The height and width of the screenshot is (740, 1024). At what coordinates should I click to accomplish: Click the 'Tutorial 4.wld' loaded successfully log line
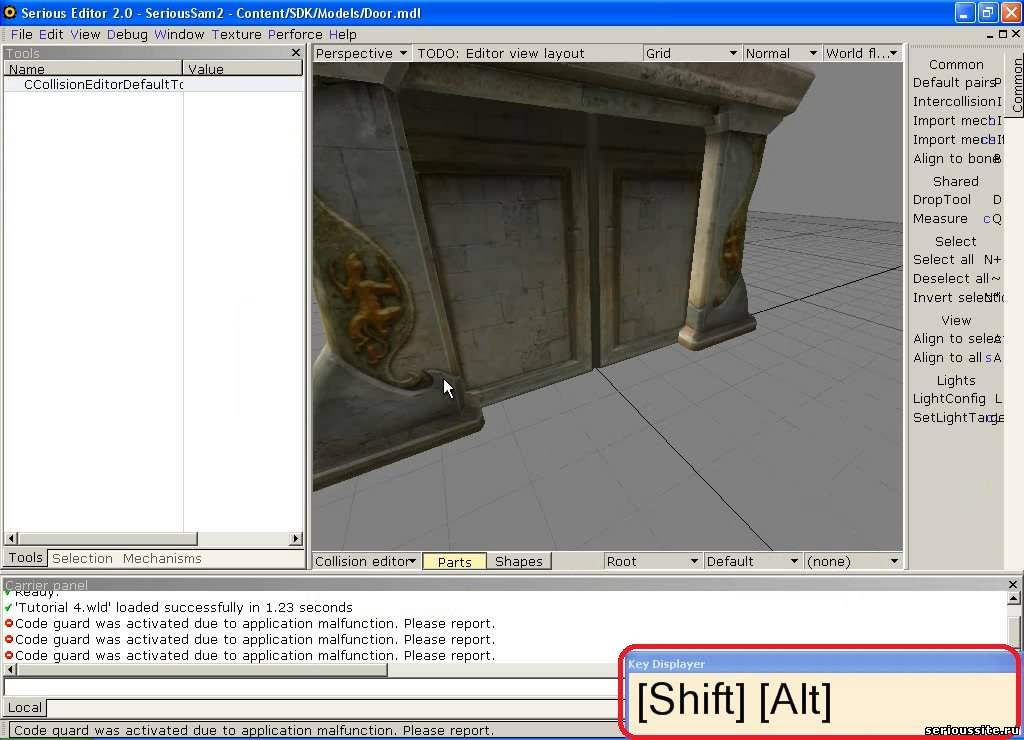[184, 607]
